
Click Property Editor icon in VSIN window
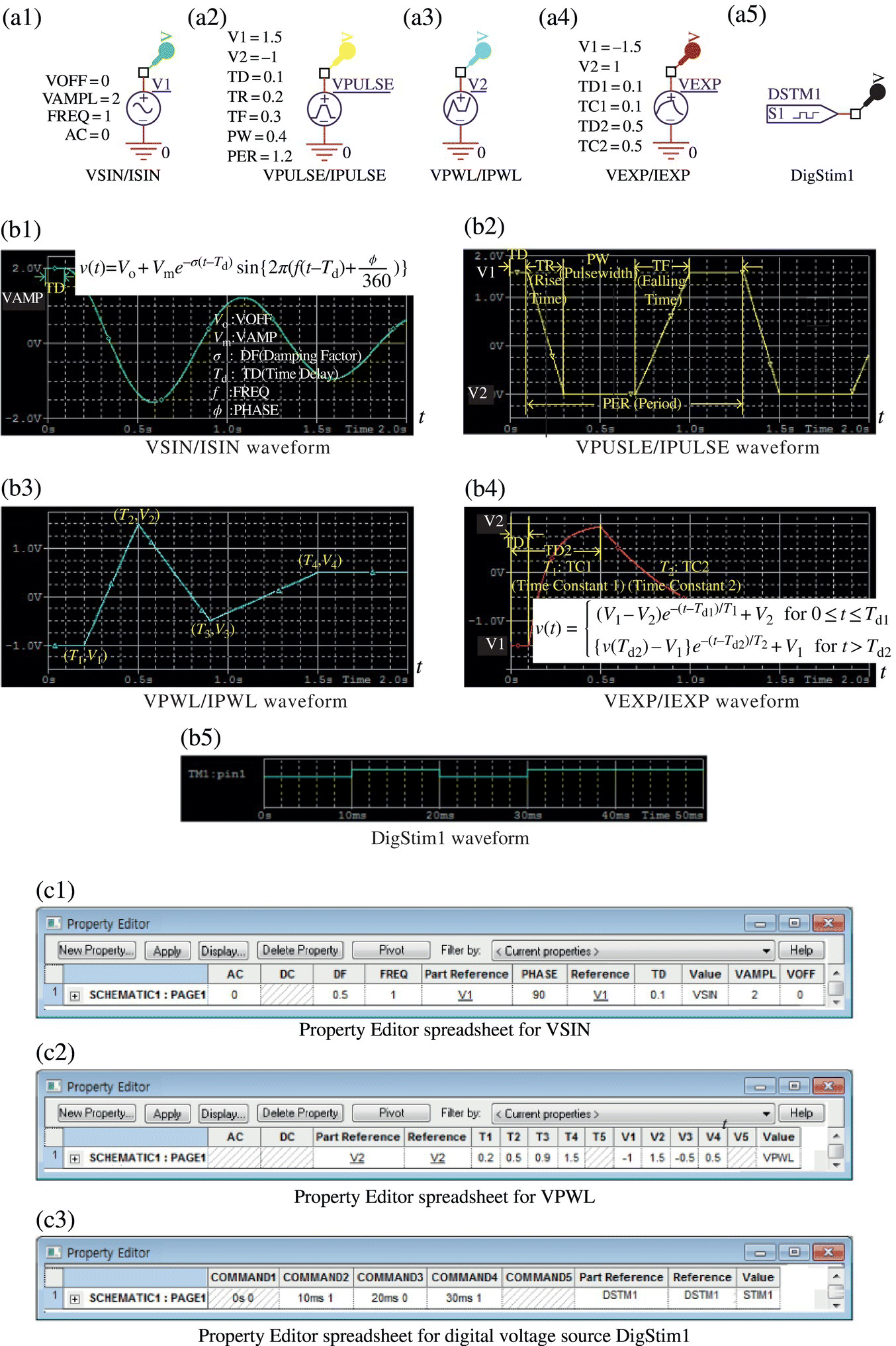pos(53,923)
